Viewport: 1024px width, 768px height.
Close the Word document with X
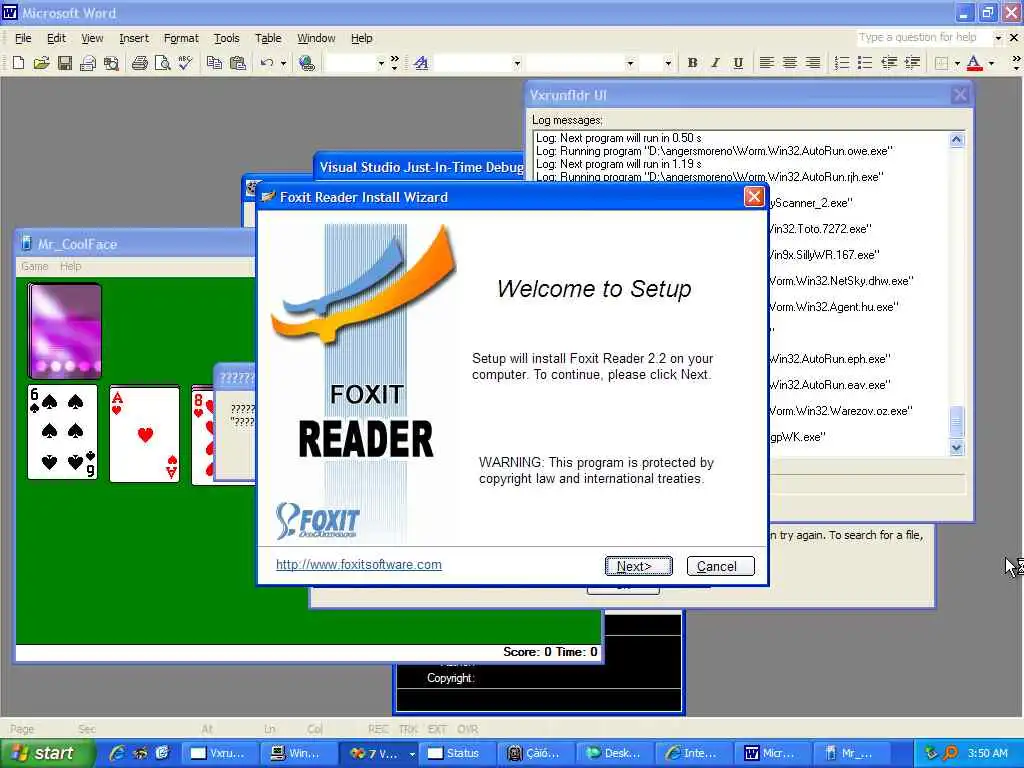click(1014, 38)
